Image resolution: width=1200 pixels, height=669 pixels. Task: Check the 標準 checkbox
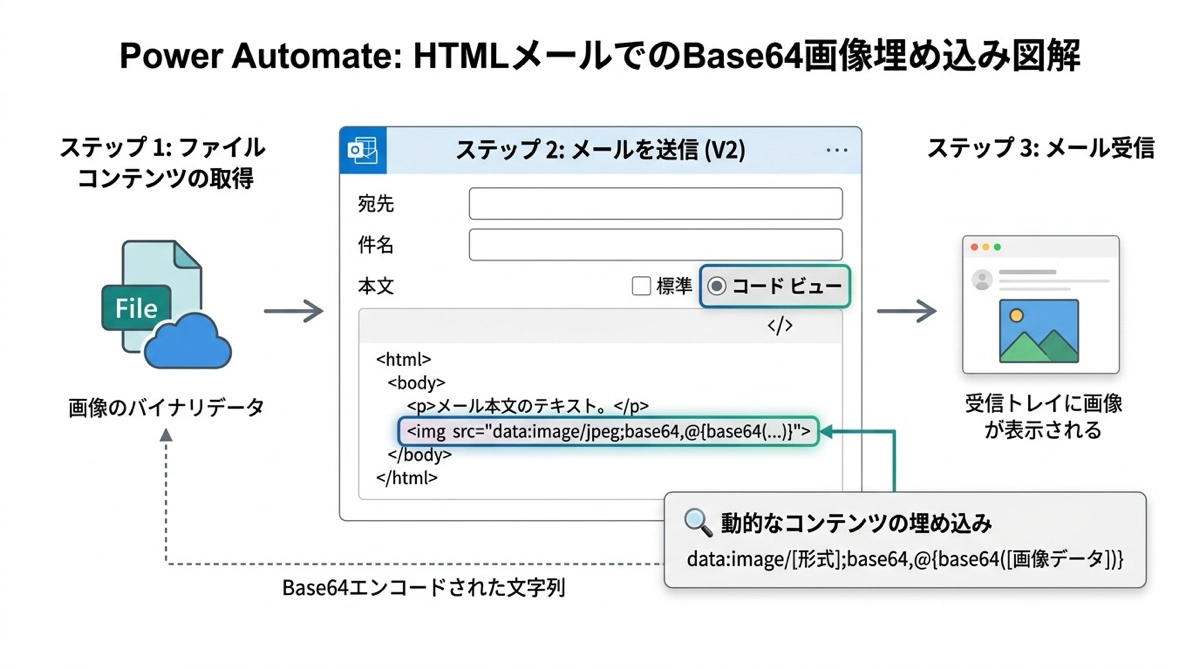tap(641, 287)
